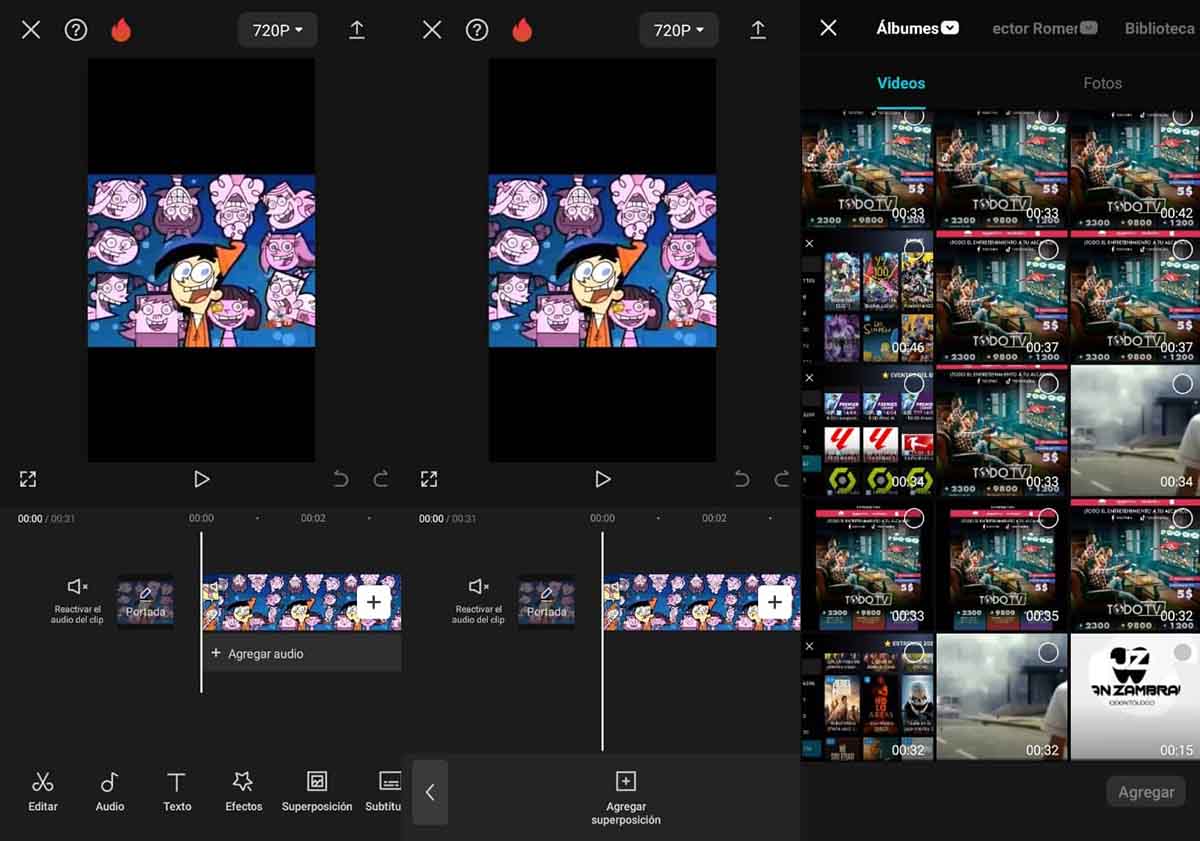Image resolution: width=1200 pixels, height=841 pixels.
Task: Select first-row 00:42 video circle
Action: [1182, 115]
